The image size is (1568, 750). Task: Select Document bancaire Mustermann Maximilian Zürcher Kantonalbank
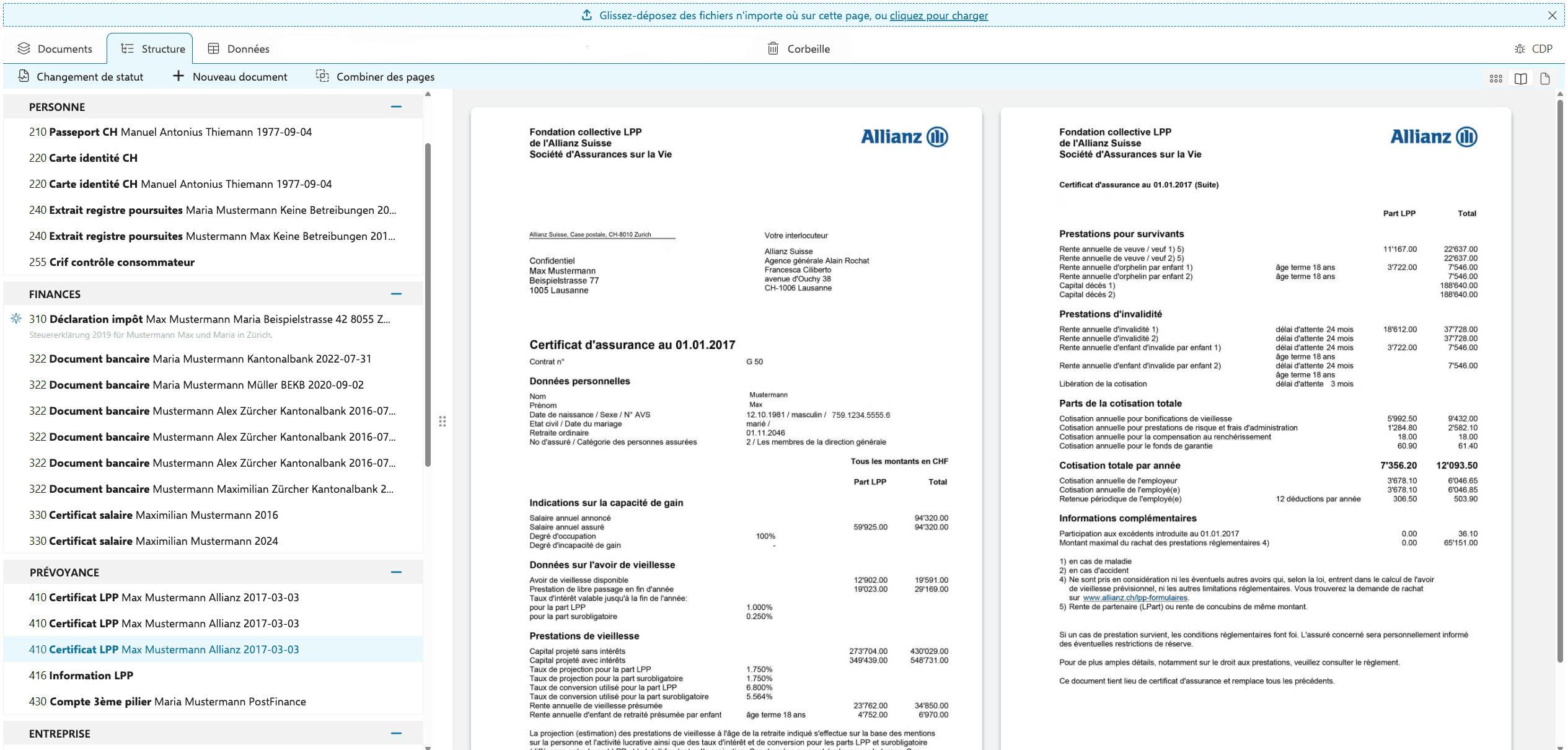click(213, 489)
